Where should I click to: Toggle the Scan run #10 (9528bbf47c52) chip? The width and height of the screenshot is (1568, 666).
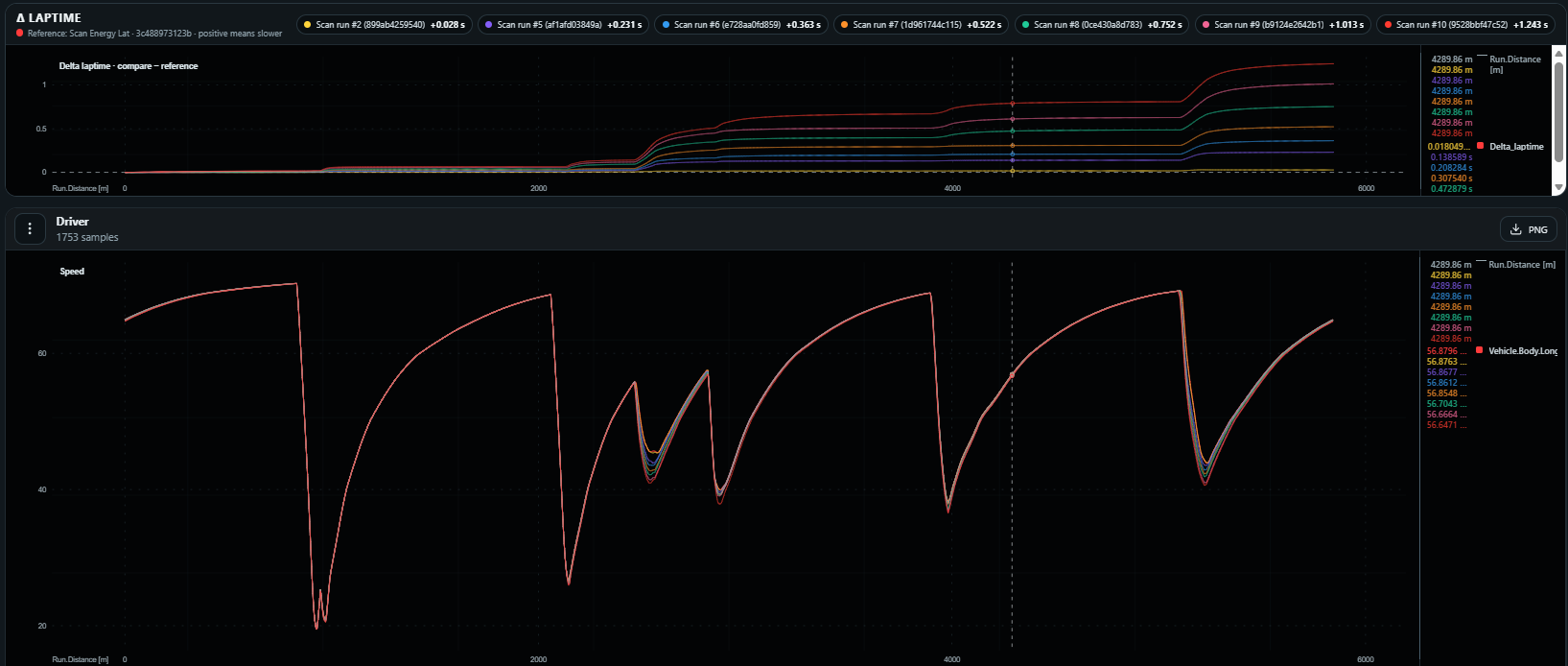point(1465,25)
